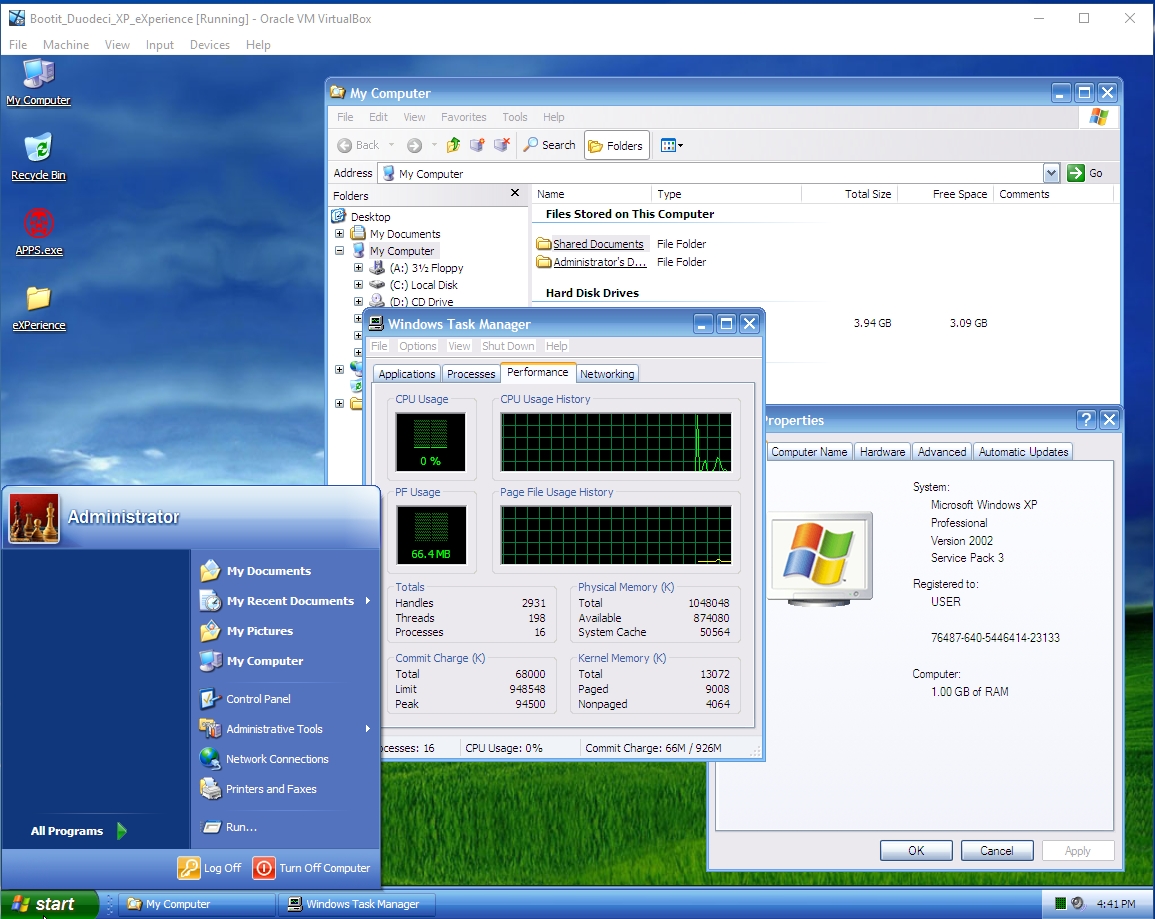Open the VirtualBox Devices menu
1155x919 pixels.
coord(210,45)
